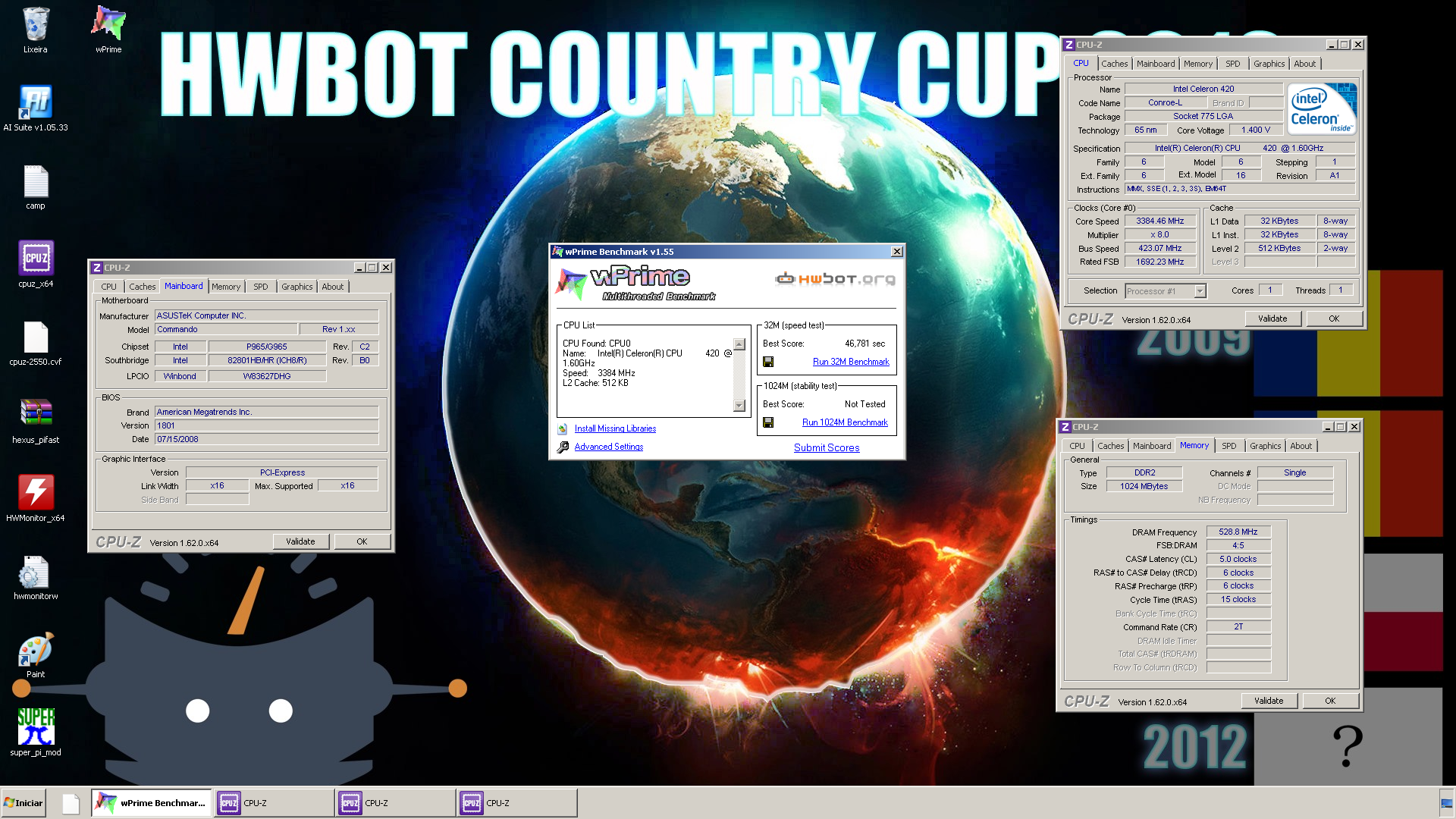Click the DRAM Frequency 528.8 MHz value
This screenshot has width=1456, height=819.
pyautogui.click(x=1238, y=532)
